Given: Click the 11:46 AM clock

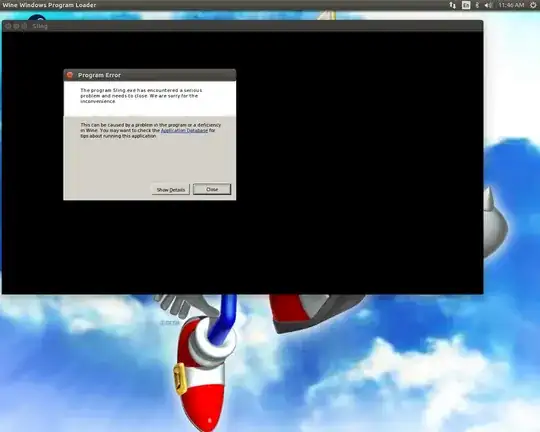Looking at the screenshot, I should click(511, 5).
